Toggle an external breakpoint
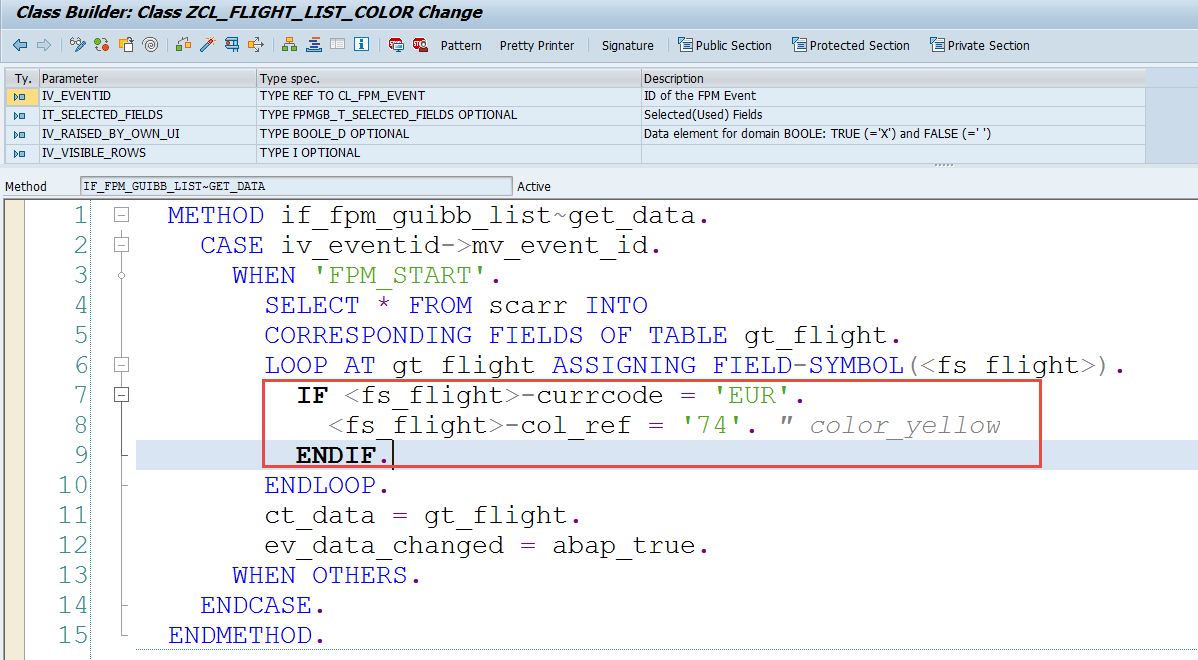The height and width of the screenshot is (660, 1198). [x=419, y=44]
